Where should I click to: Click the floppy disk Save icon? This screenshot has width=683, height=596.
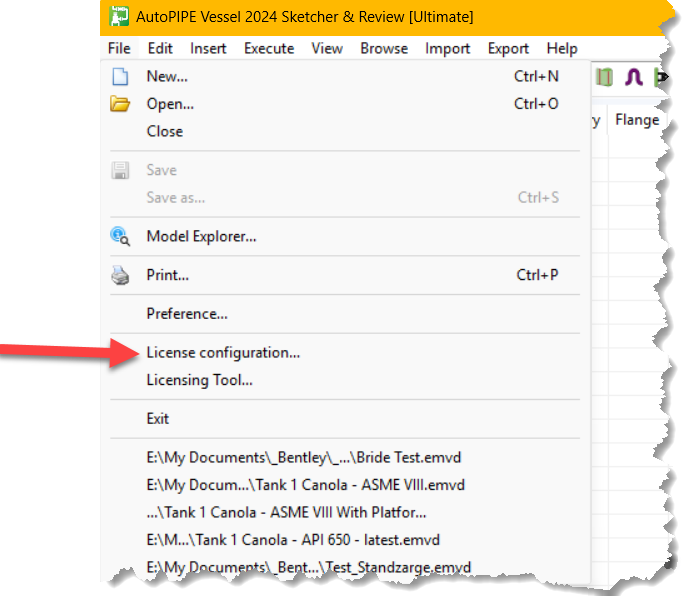tap(120, 170)
